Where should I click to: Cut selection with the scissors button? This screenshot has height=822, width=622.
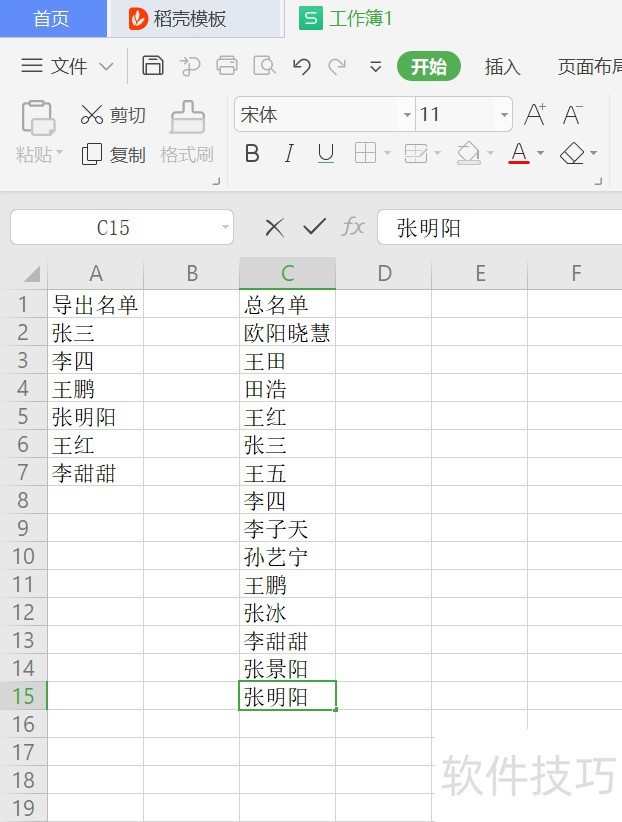click(113, 115)
